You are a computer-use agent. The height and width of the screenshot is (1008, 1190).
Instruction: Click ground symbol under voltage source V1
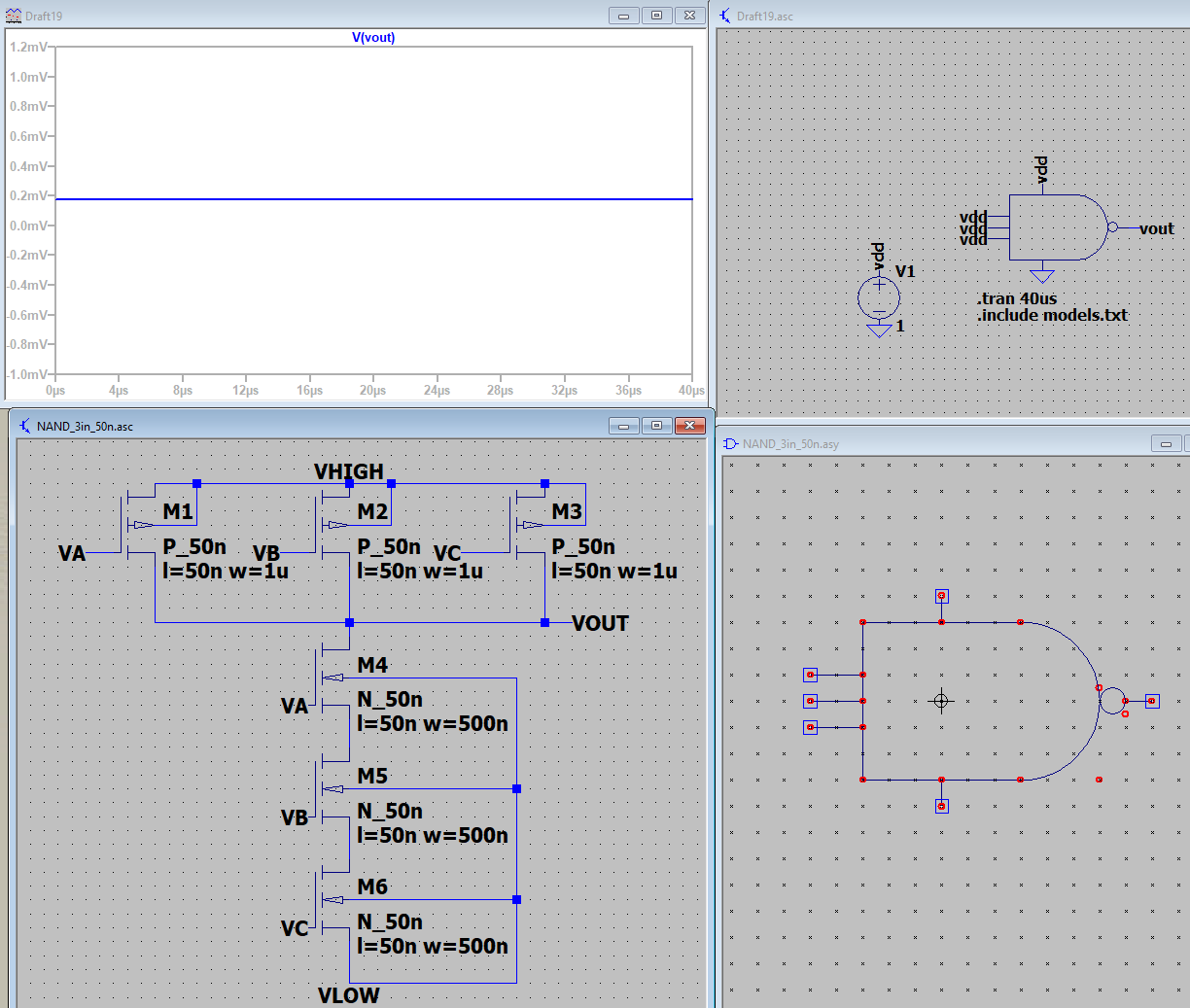point(879,330)
